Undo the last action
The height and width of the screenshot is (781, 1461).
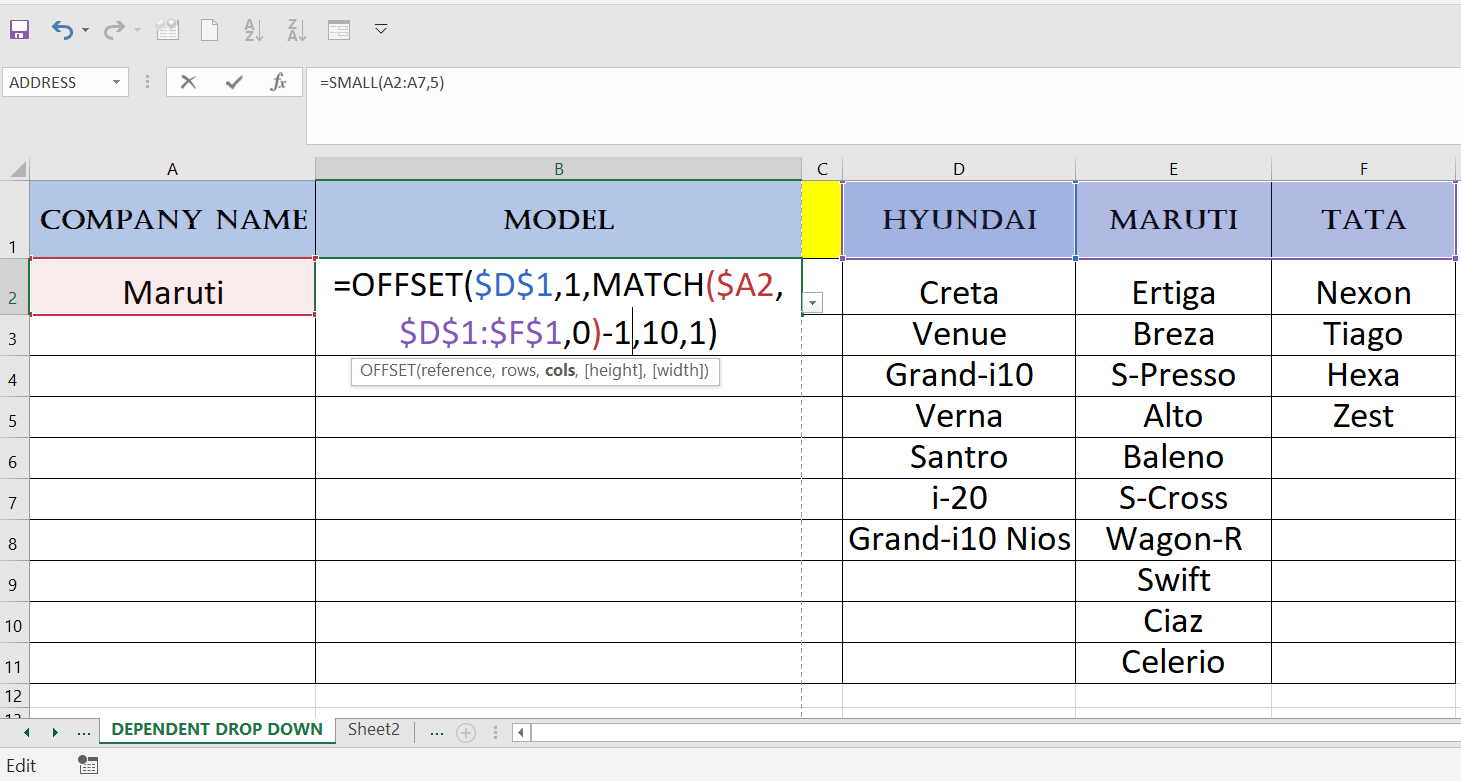(x=62, y=30)
